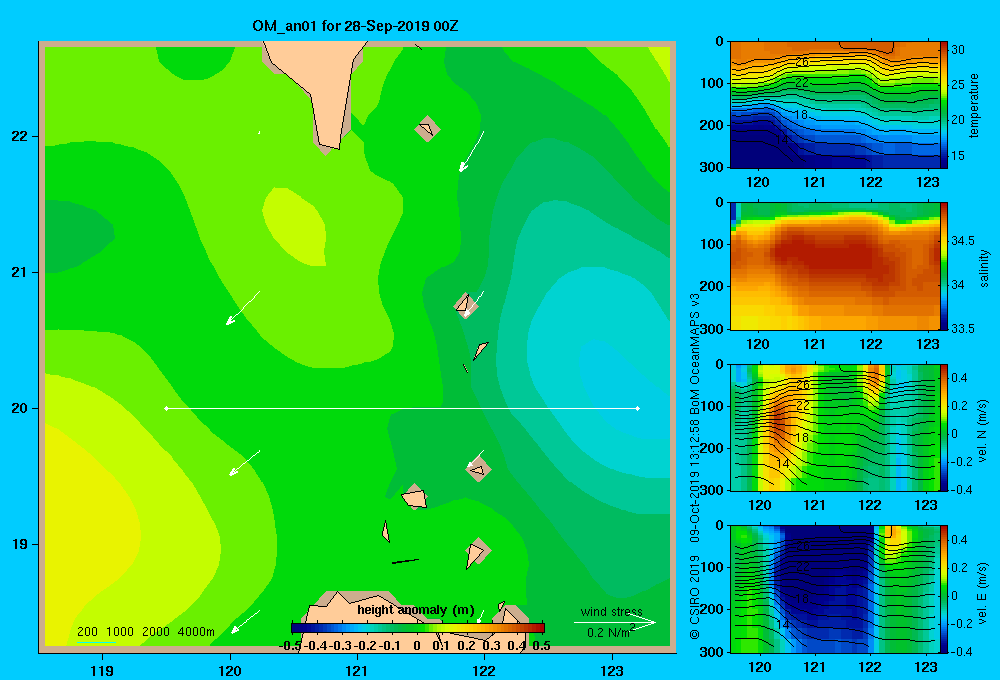Select the 'vel. N (m/s)' axis label
This screenshot has height=680, width=1000.
click(x=983, y=431)
